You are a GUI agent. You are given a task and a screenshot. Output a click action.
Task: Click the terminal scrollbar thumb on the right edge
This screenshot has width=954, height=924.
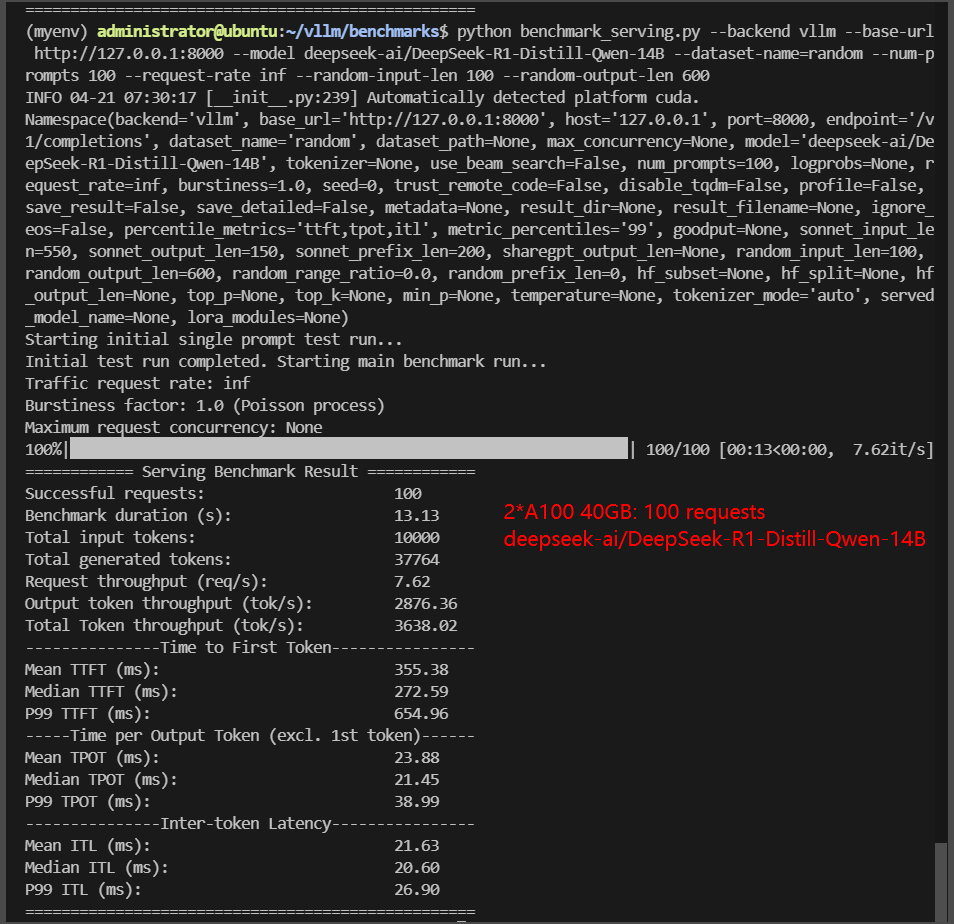click(941, 881)
